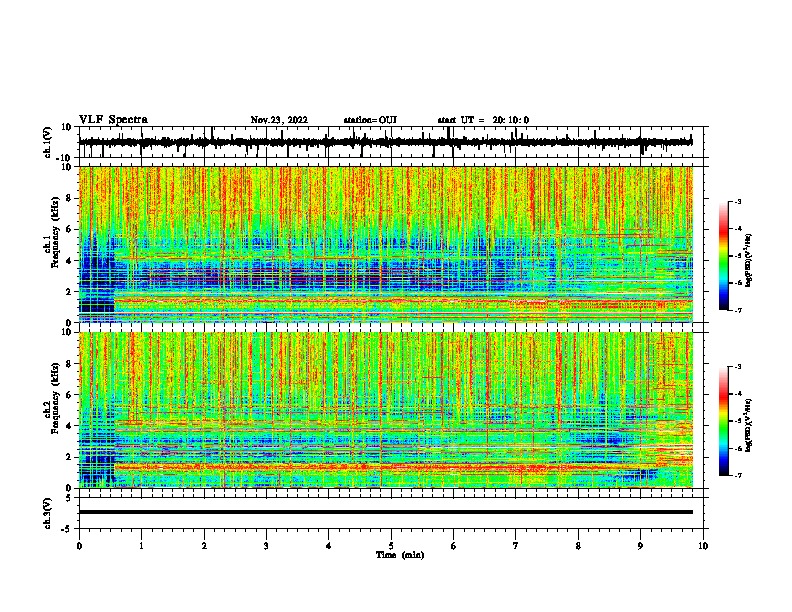
Task: Click time axis tick label "6"
Action: [454, 546]
